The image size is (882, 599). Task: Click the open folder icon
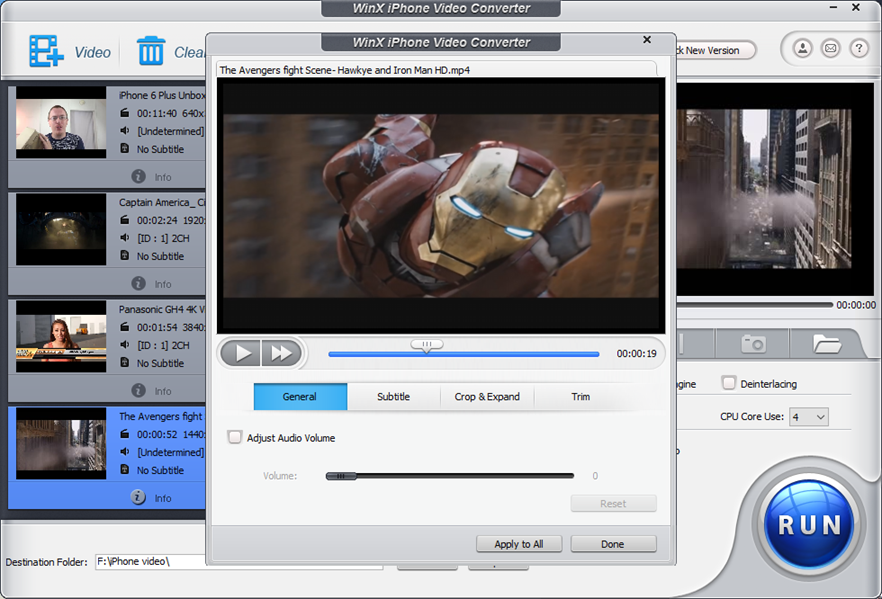(827, 343)
